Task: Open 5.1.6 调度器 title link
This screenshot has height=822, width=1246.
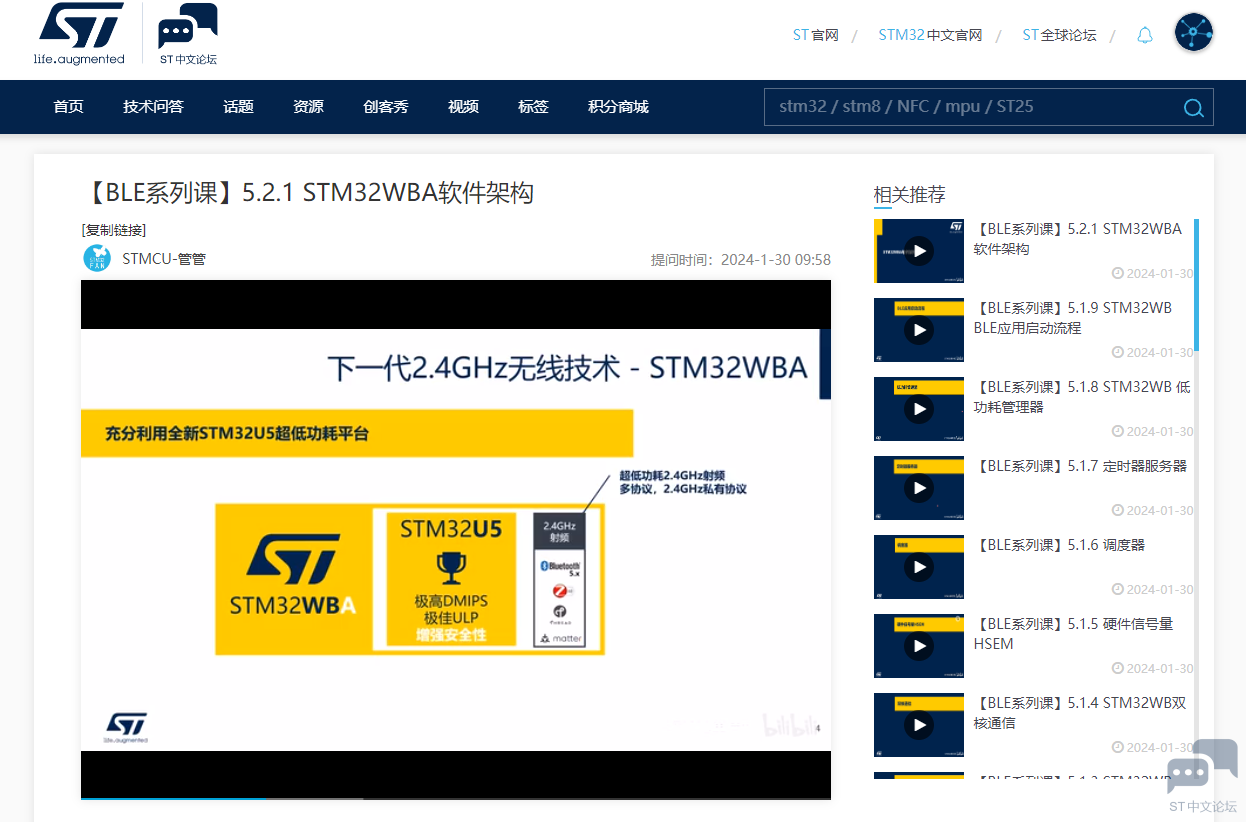Action: (1059, 545)
